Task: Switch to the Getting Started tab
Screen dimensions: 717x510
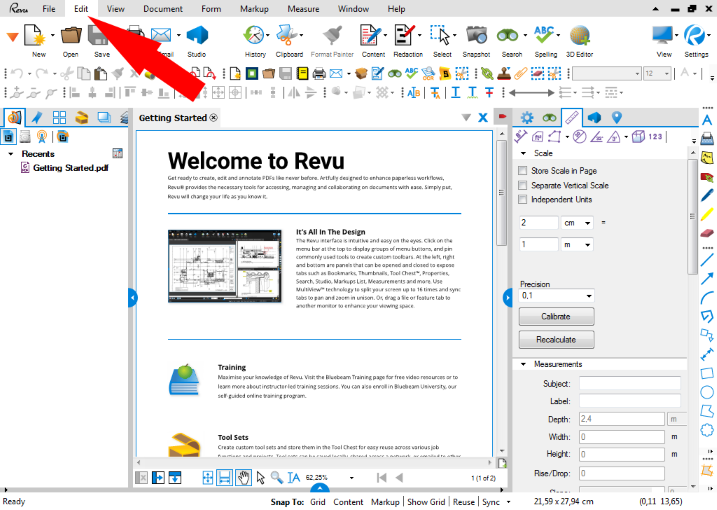Action: 174,118
